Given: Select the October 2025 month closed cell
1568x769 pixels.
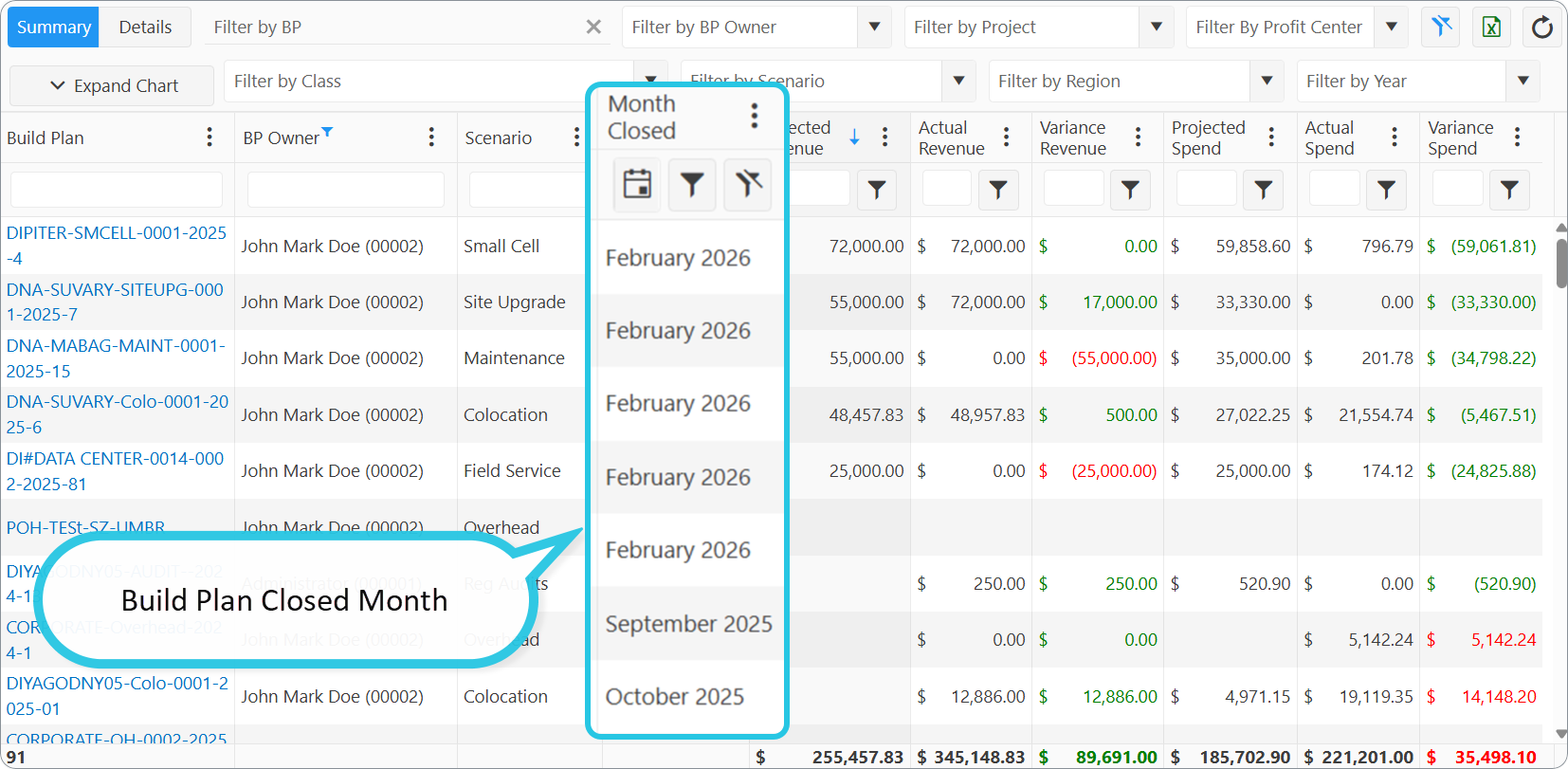Looking at the screenshot, I should [689, 697].
